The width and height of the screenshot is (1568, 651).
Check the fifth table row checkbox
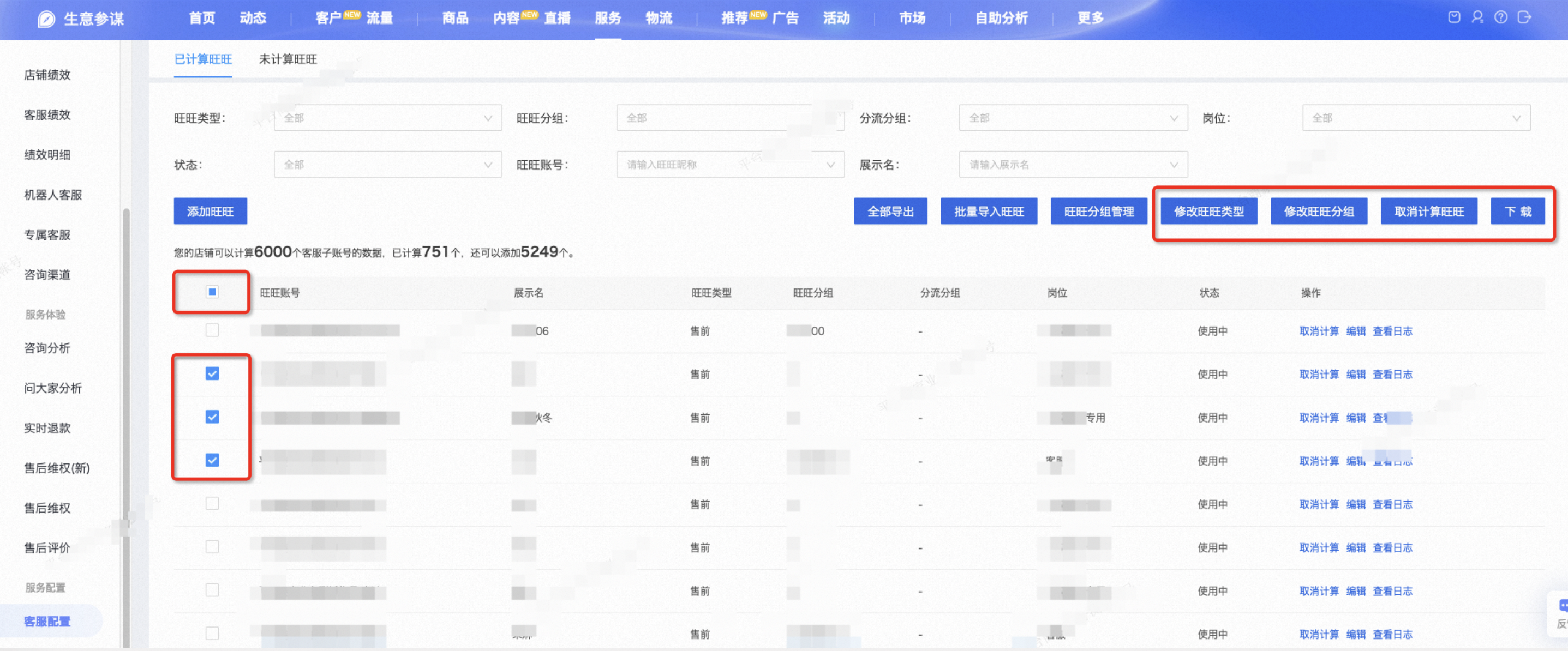(x=212, y=503)
